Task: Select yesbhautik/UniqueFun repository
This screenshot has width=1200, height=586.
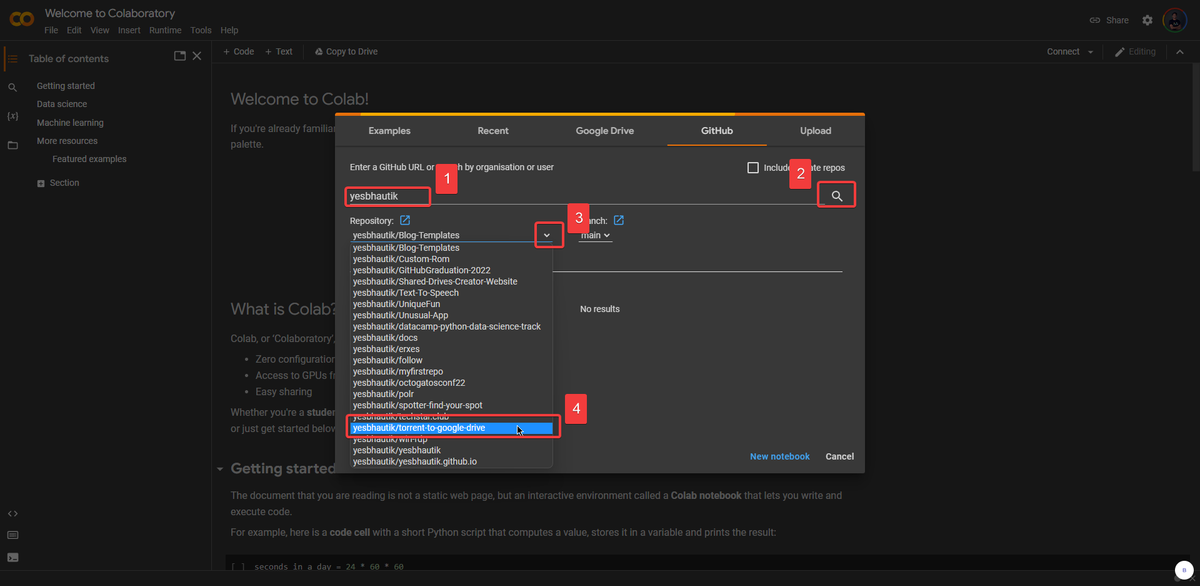Action: [x=452, y=304]
